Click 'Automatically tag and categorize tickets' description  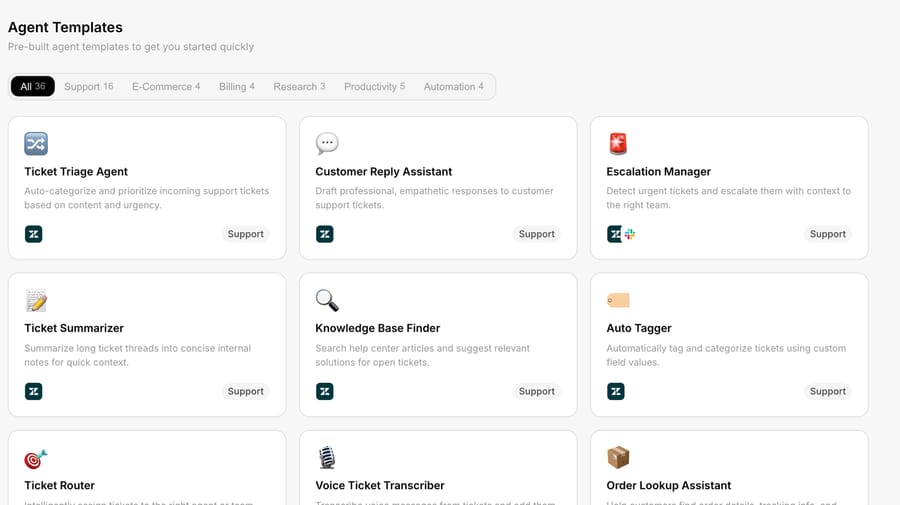pos(726,355)
